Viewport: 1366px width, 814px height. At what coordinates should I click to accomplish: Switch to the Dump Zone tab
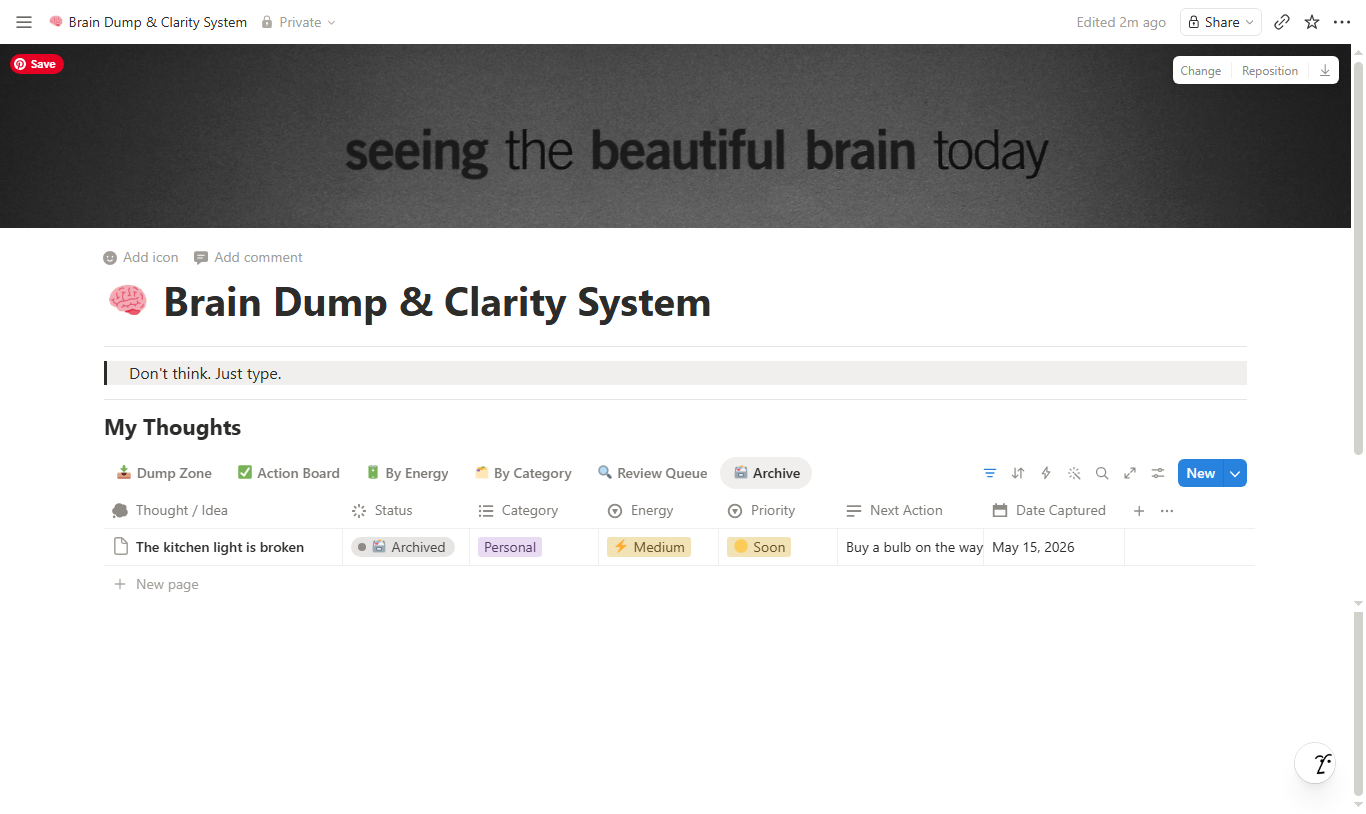pos(164,473)
